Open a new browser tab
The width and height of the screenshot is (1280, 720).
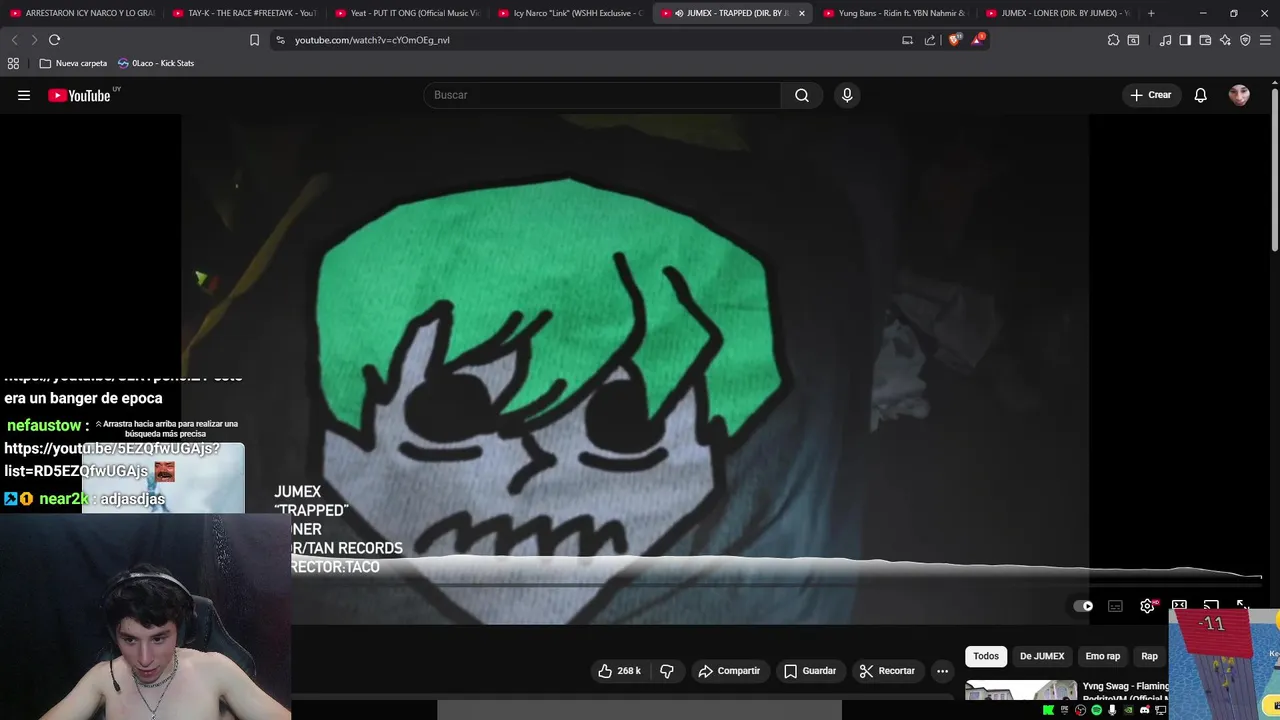coord(1151,13)
